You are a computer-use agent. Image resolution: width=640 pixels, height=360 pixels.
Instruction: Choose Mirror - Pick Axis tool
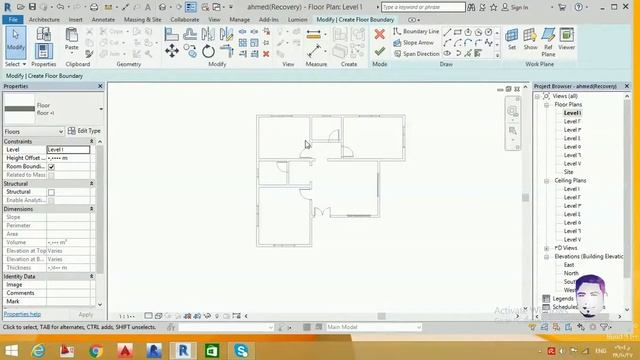[x=208, y=34]
